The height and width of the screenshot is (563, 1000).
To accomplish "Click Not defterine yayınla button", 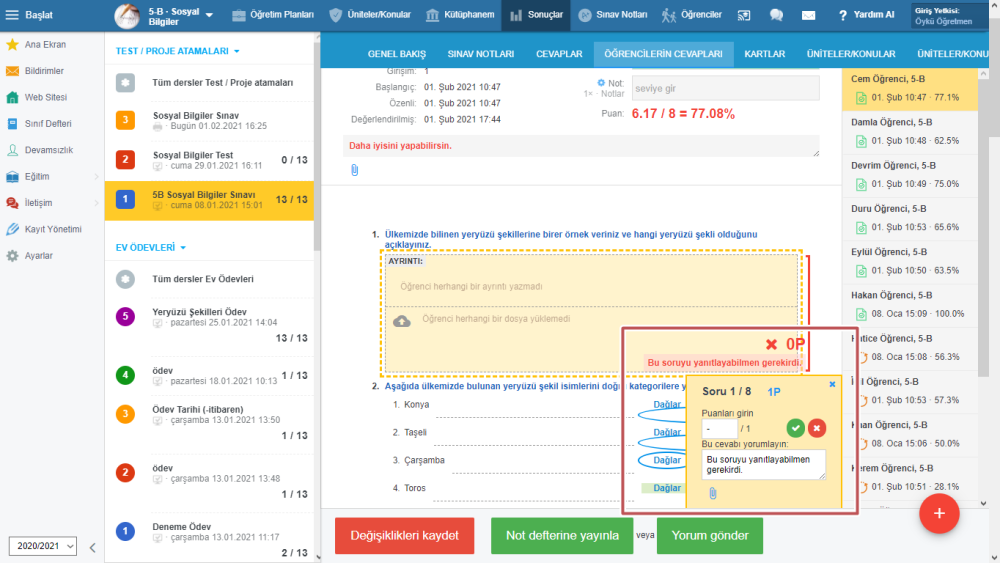I will pos(562,536).
